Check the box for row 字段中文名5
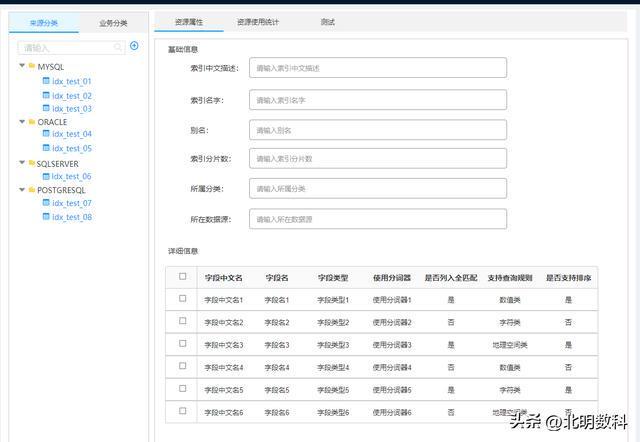Image resolution: width=640 pixels, height=442 pixels. tap(182, 388)
